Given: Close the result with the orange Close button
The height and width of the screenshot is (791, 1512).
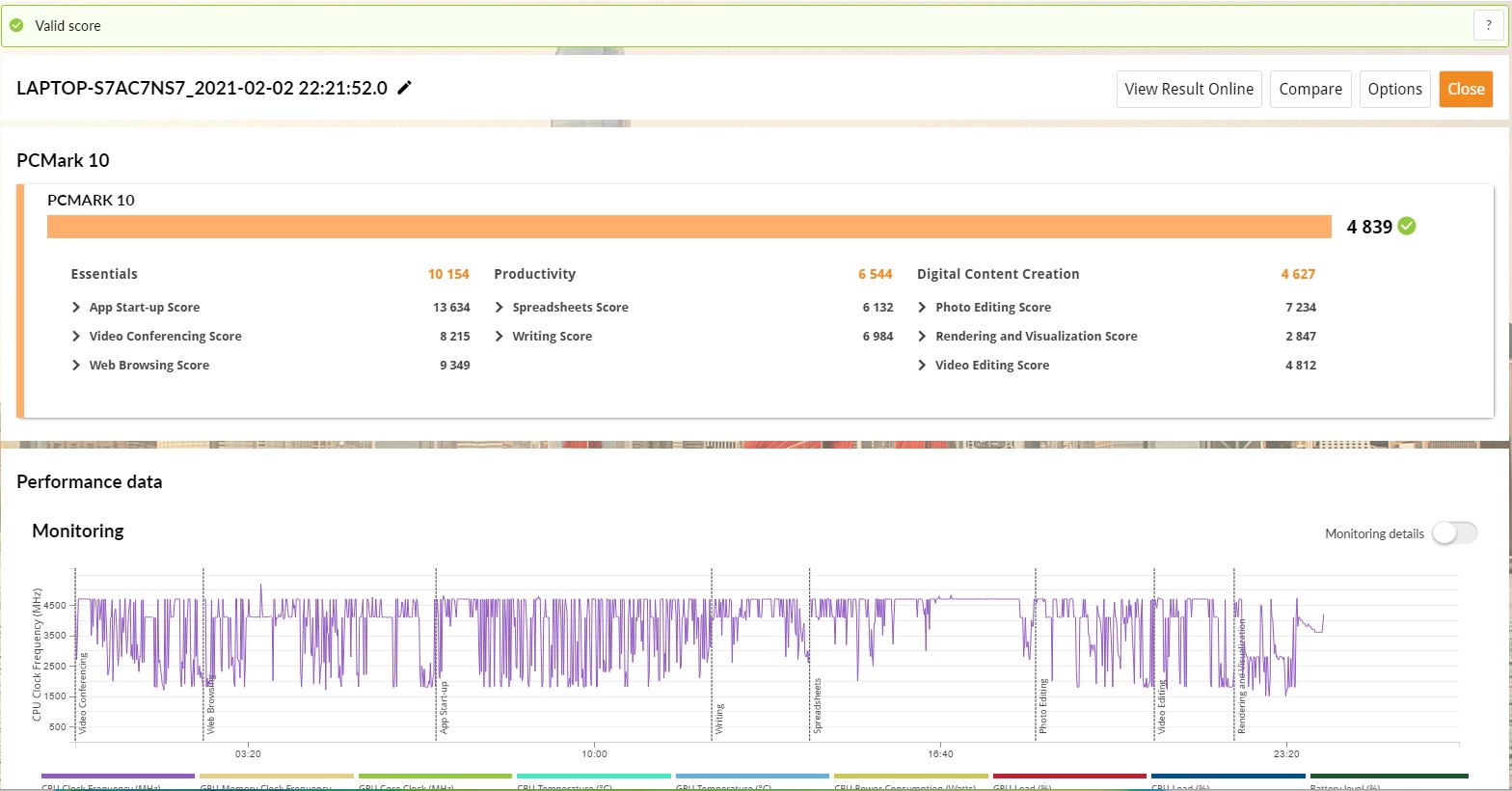Looking at the screenshot, I should pos(1465,89).
